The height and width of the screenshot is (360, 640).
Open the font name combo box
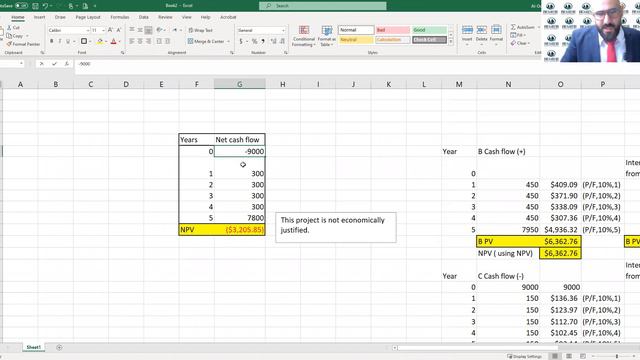[68, 30]
